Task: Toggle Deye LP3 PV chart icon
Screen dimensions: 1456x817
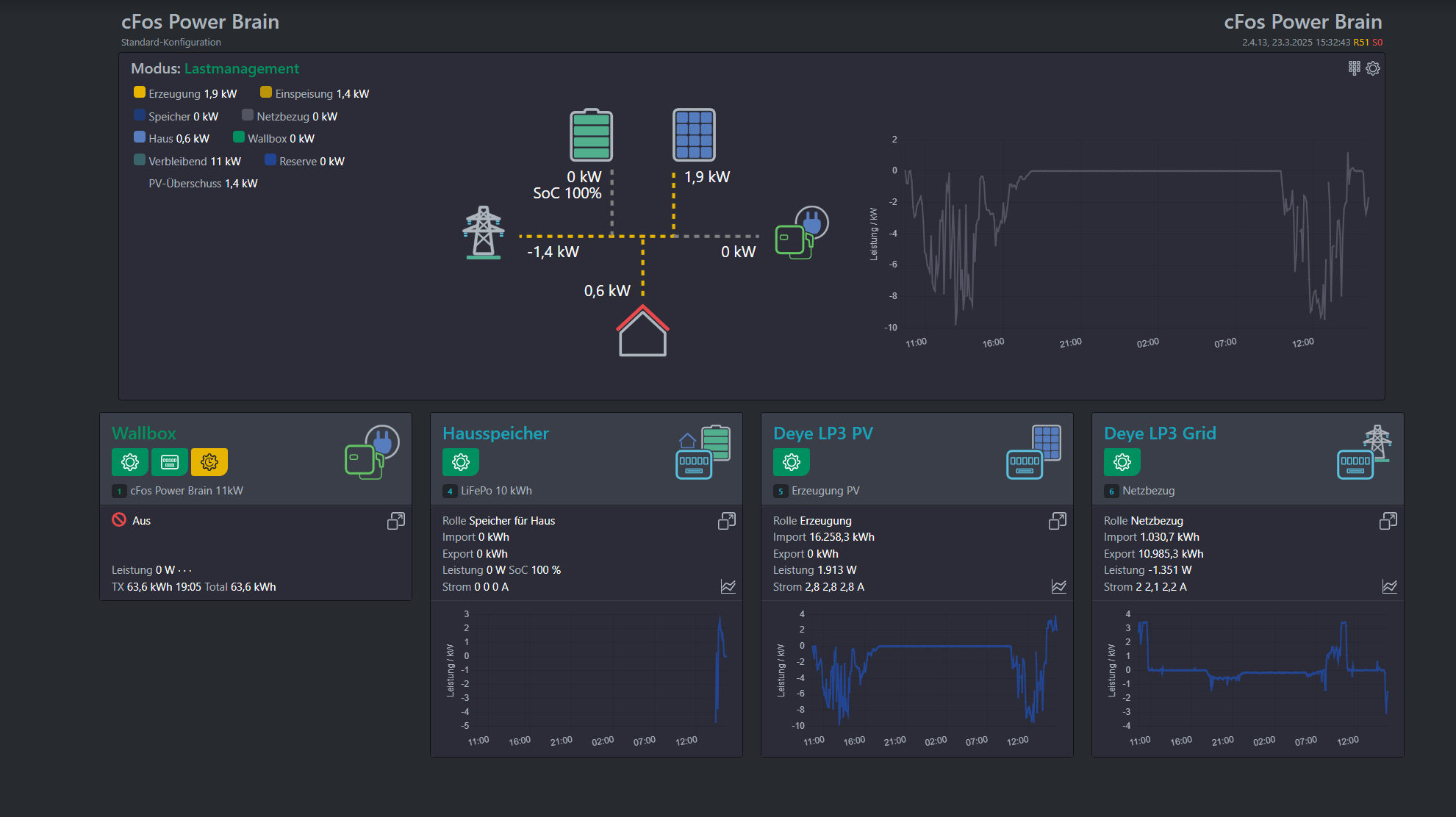Action: point(1059,586)
